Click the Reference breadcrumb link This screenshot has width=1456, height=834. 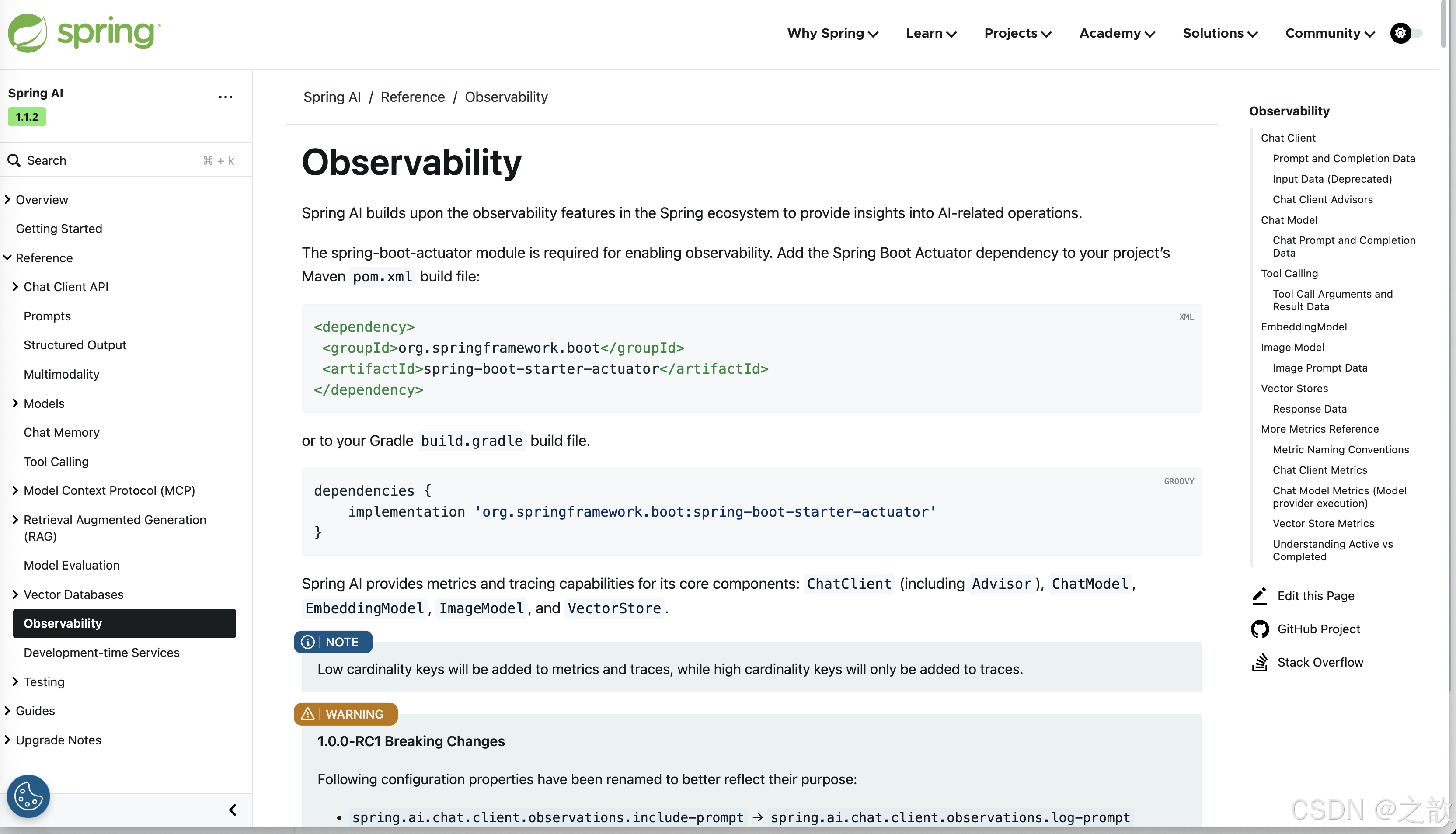[x=412, y=97]
